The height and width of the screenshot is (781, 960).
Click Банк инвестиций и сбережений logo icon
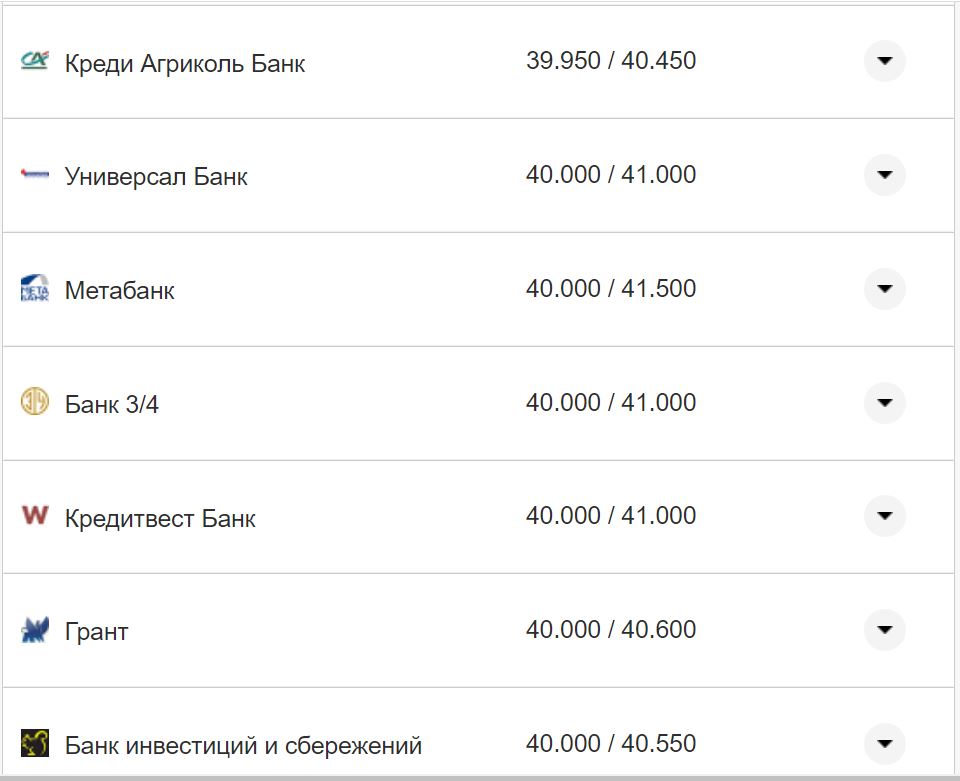(x=34, y=743)
